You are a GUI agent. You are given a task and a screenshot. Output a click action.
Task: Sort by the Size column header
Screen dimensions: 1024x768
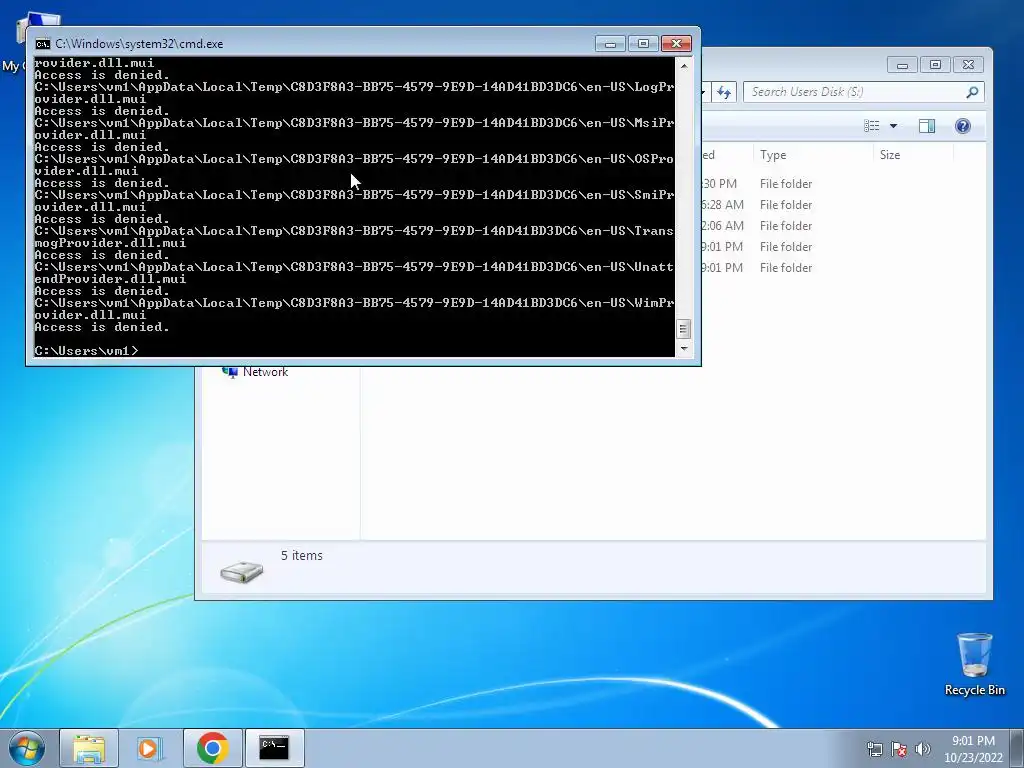[913, 155]
